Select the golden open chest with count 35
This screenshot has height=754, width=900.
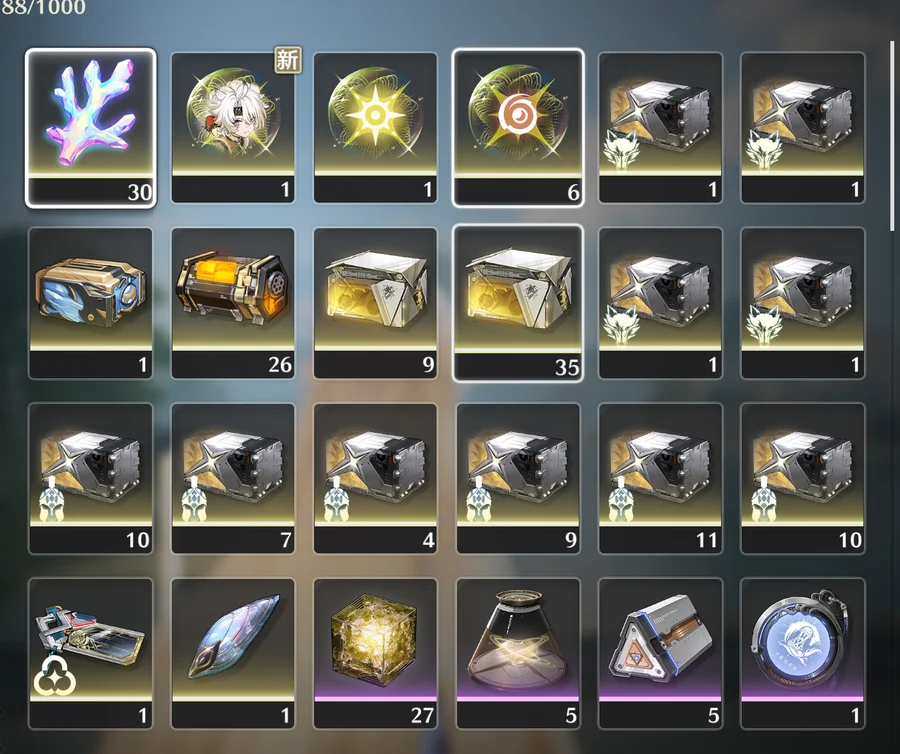click(x=518, y=303)
